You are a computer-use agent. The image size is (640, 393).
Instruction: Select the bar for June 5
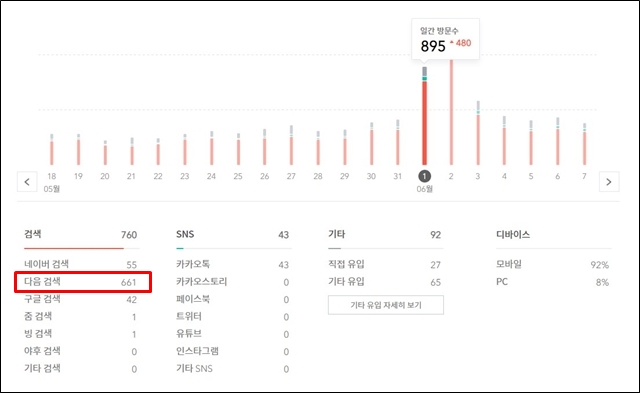531,142
